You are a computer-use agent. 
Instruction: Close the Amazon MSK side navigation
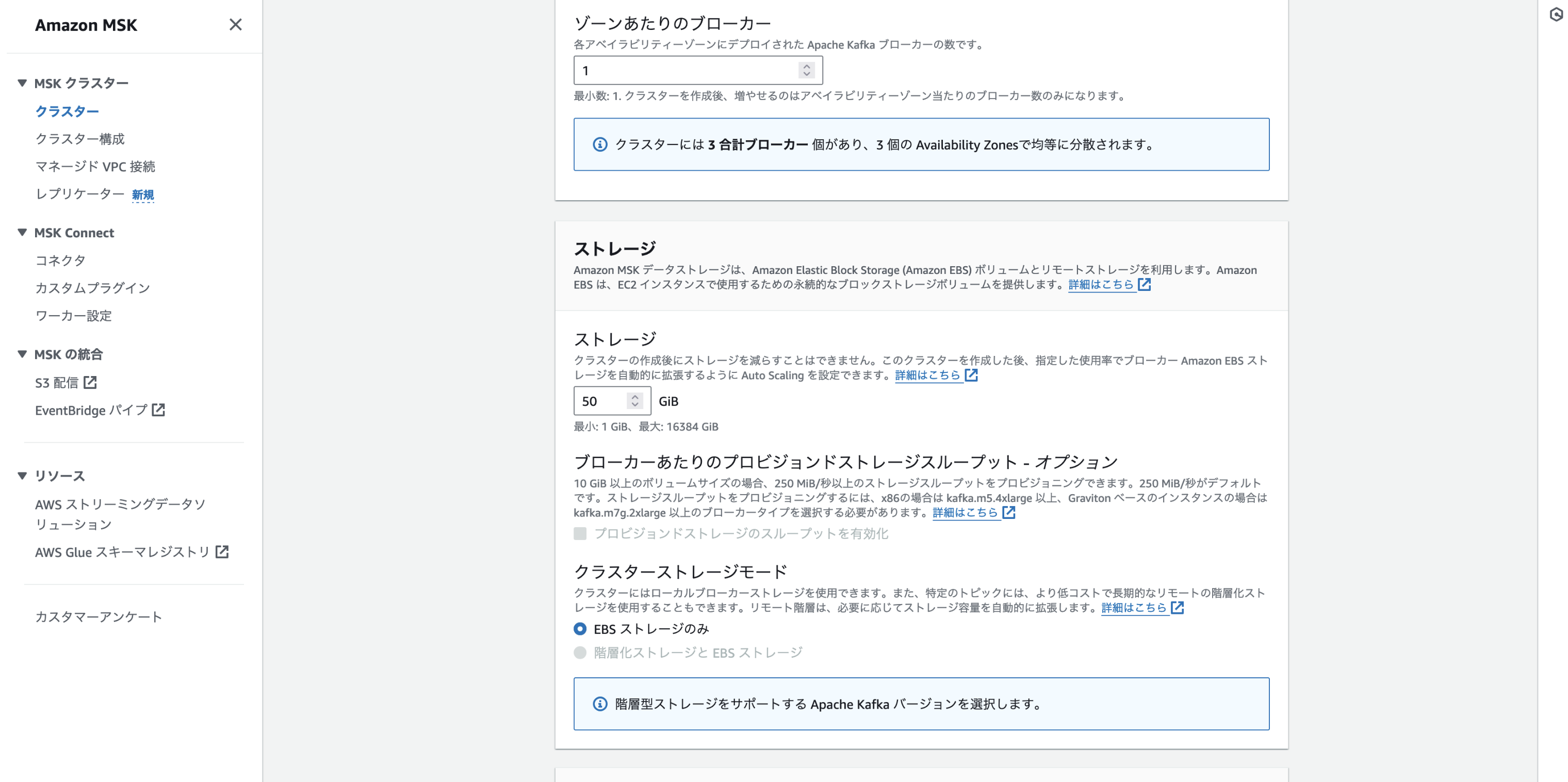(x=235, y=24)
